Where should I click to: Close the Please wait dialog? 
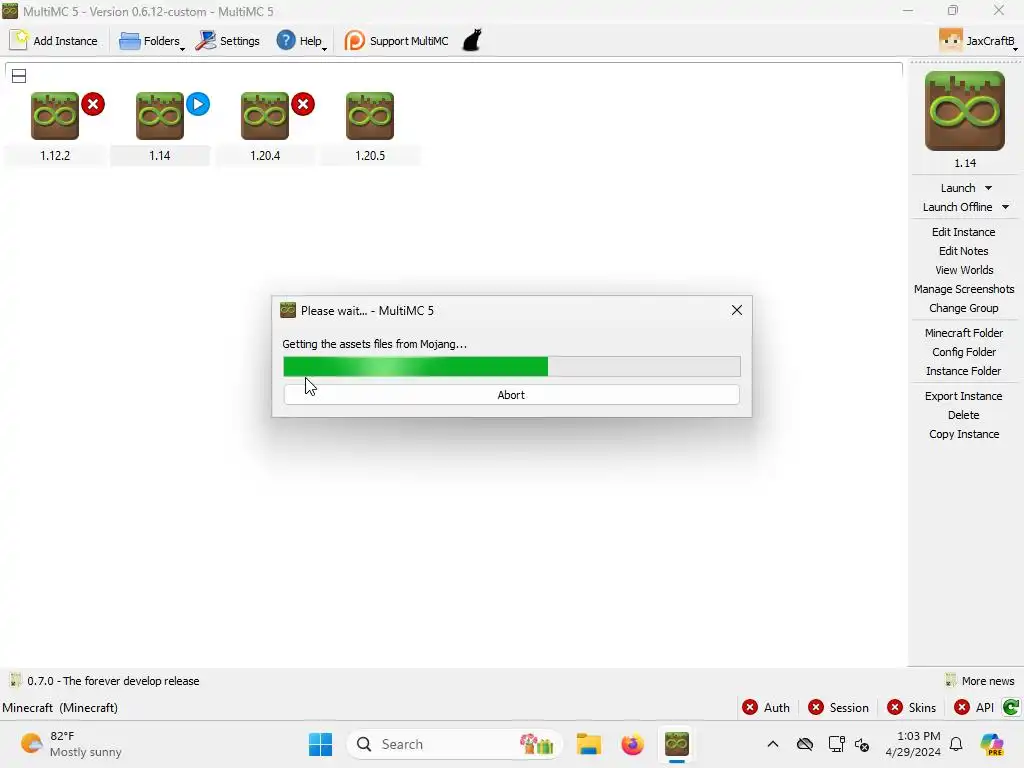737,310
